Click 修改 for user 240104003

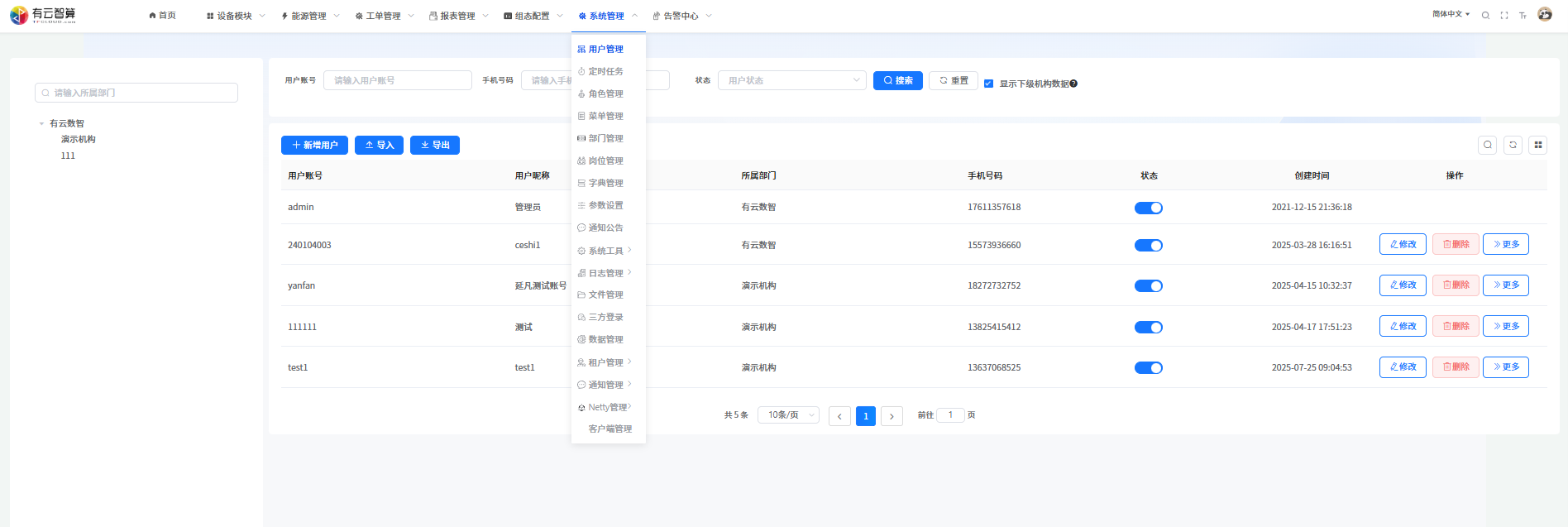click(1403, 245)
